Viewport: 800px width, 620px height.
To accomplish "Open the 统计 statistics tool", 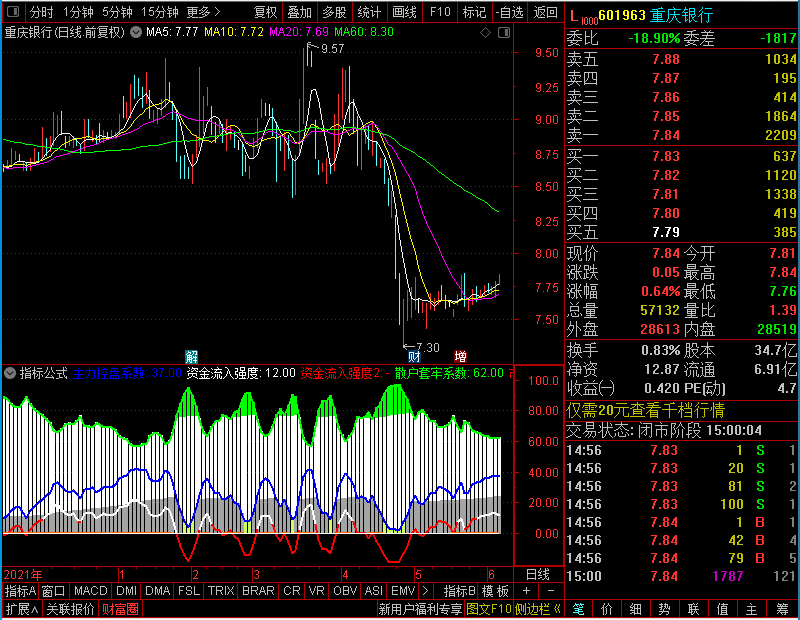I will tap(369, 12).
